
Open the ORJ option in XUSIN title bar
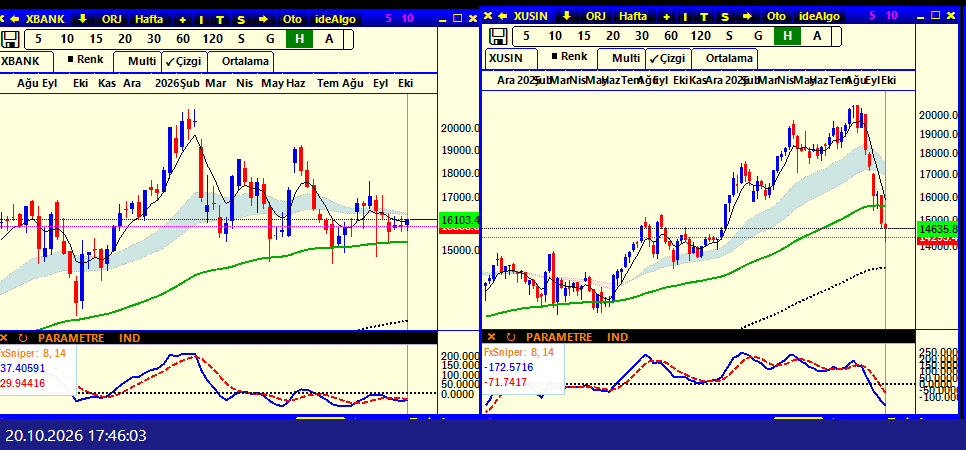[596, 17]
